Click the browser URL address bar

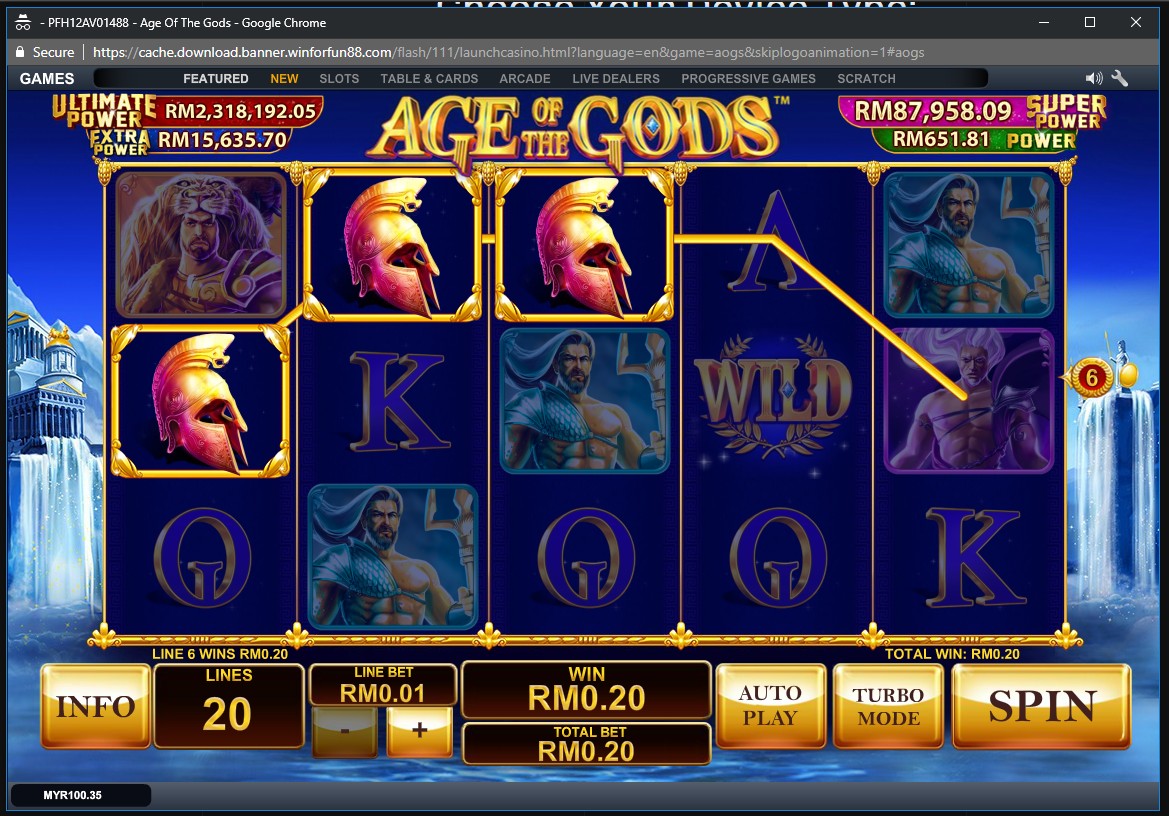508,52
